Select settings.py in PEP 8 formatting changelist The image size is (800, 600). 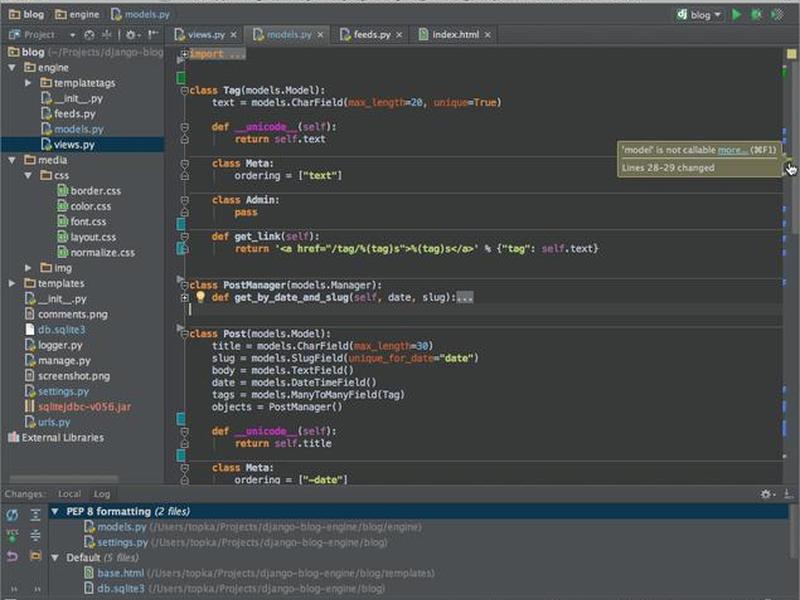235,542
